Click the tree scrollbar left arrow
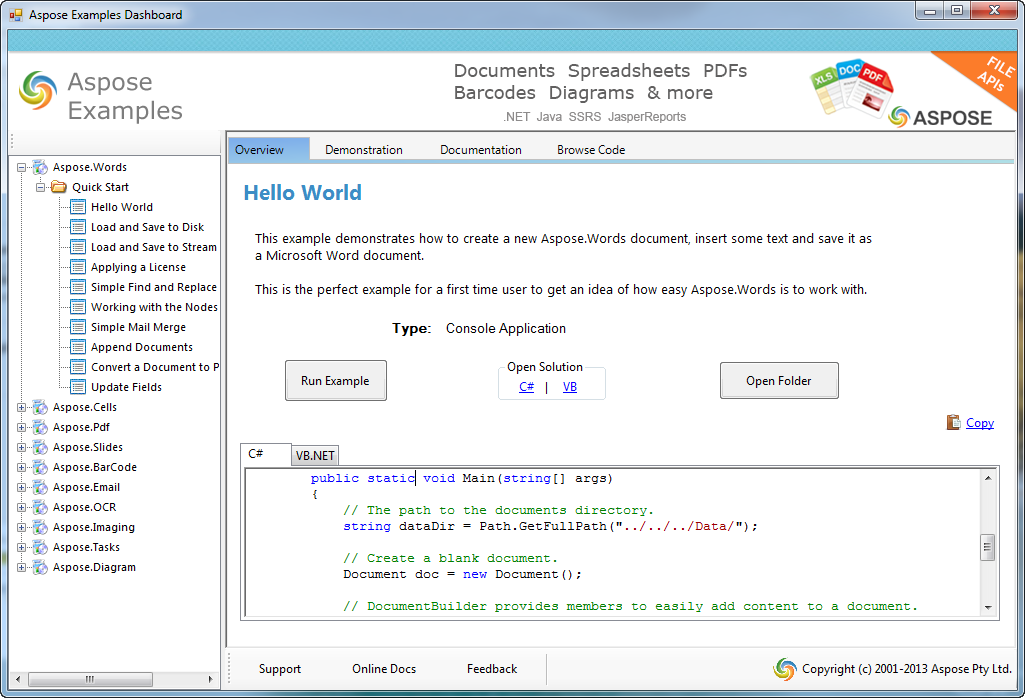Image resolution: width=1025 pixels, height=698 pixels. pyautogui.click(x=18, y=680)
